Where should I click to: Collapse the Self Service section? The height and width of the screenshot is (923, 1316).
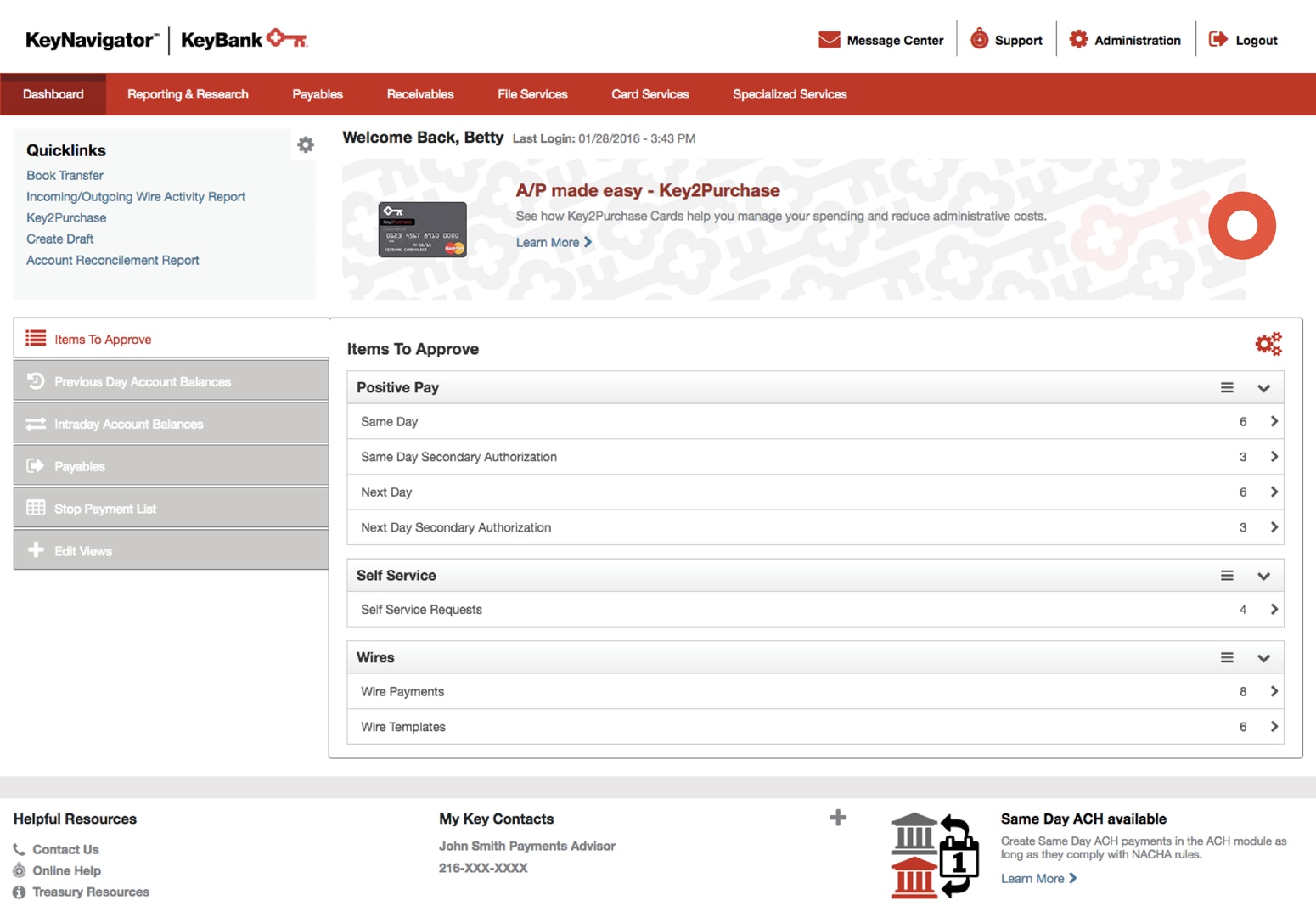point(1263,577)
